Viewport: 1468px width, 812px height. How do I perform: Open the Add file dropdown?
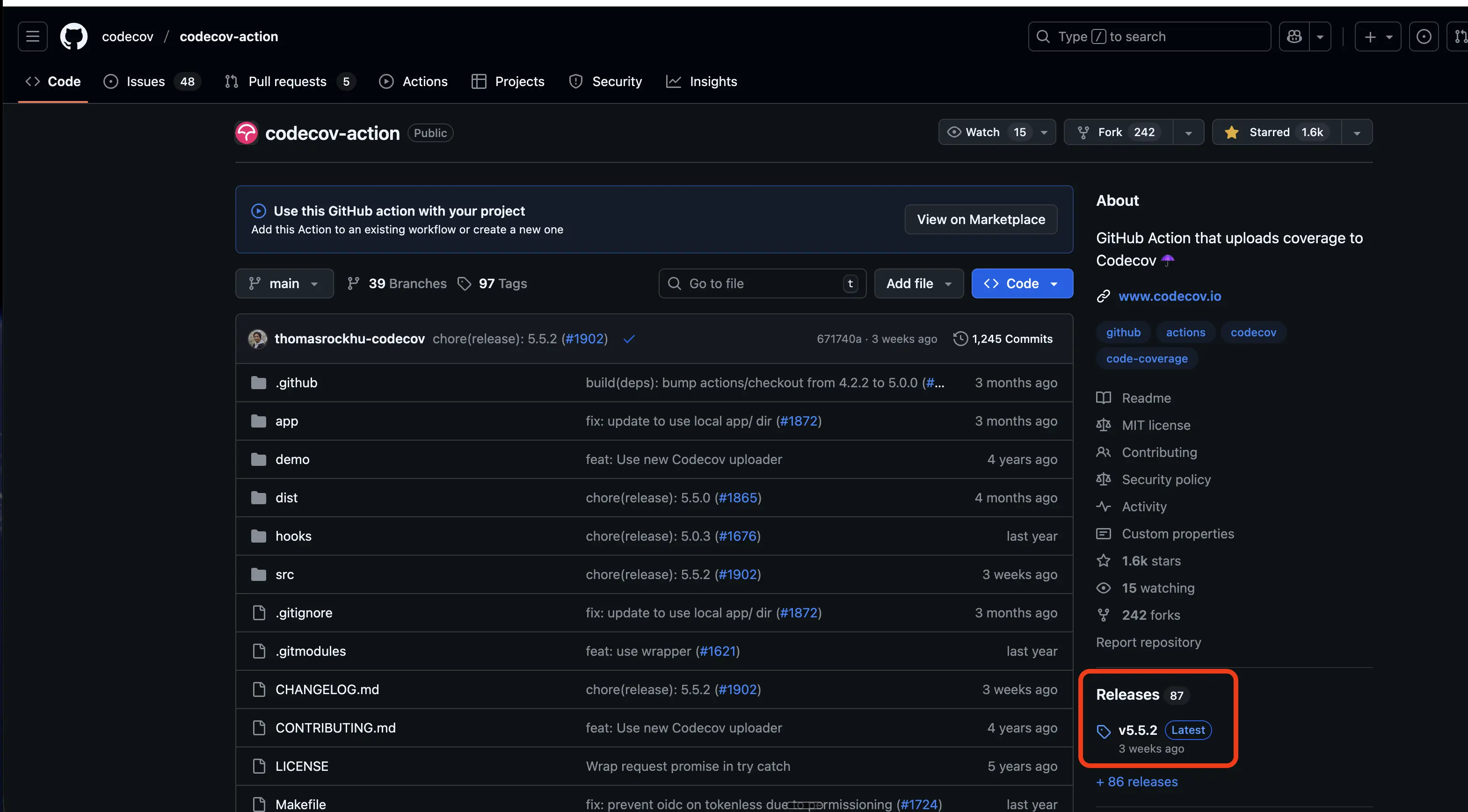(x=918, y=283)
